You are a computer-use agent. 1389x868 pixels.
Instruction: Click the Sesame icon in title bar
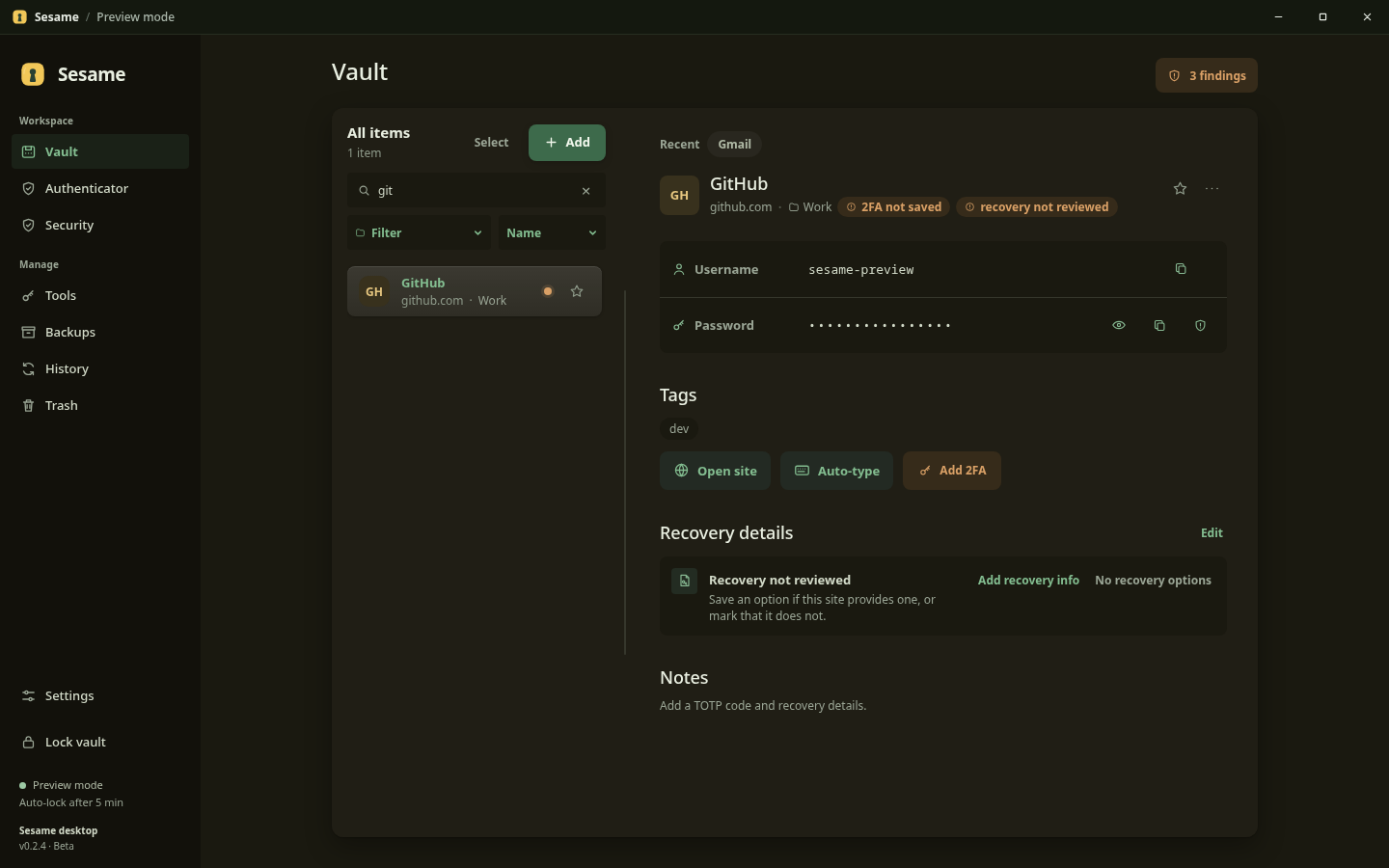[x=19, y=17]
